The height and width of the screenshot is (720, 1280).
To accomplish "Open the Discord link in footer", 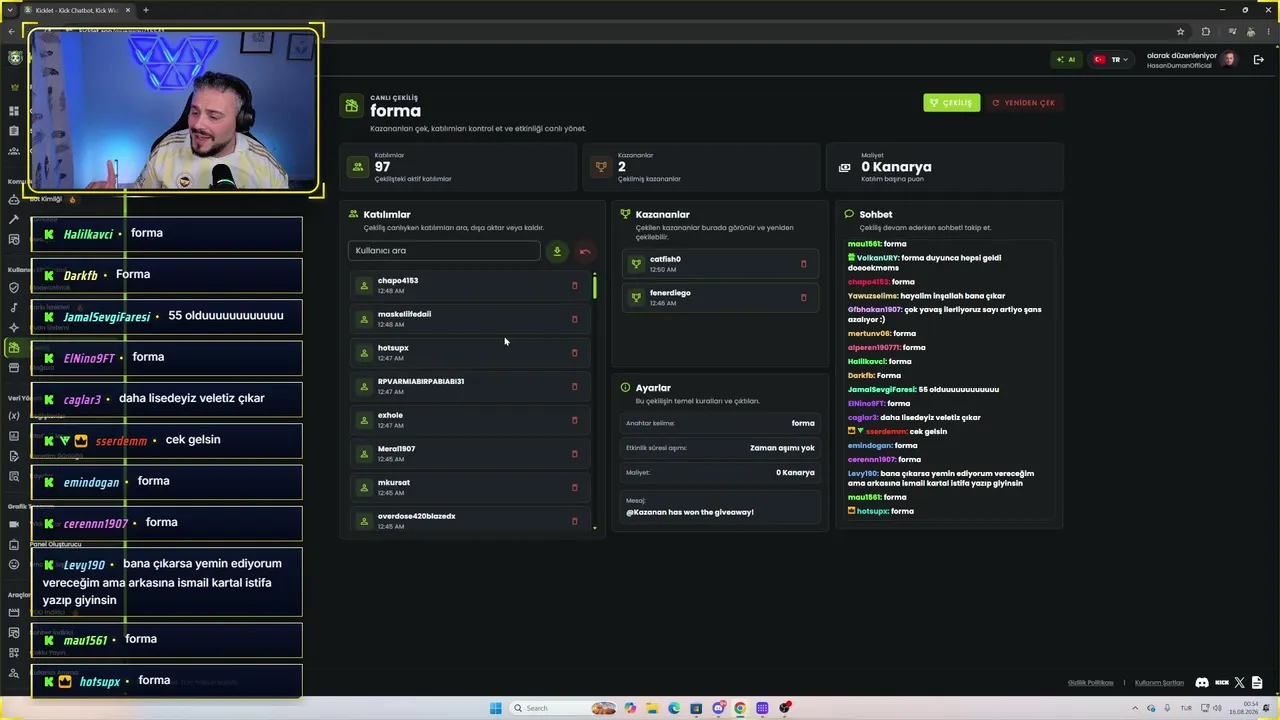I will point(1202,683).
